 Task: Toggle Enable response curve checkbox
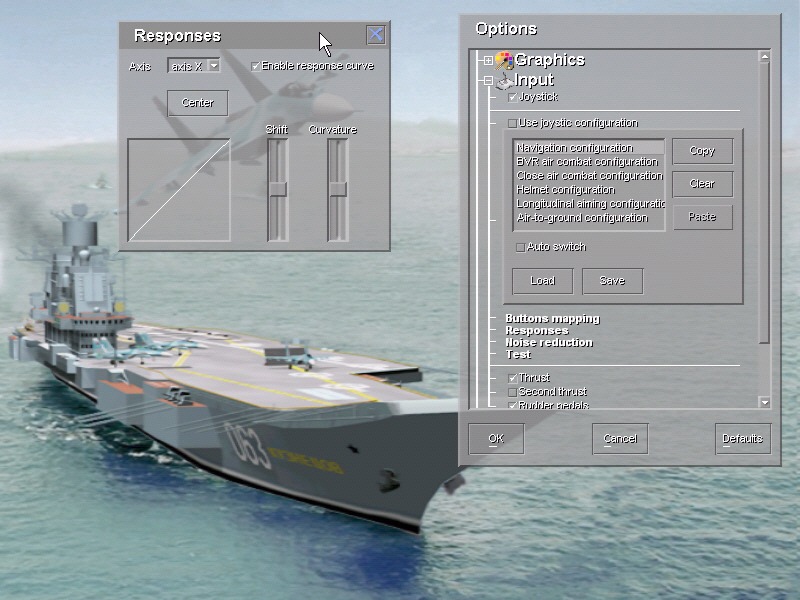click(256, 66)
